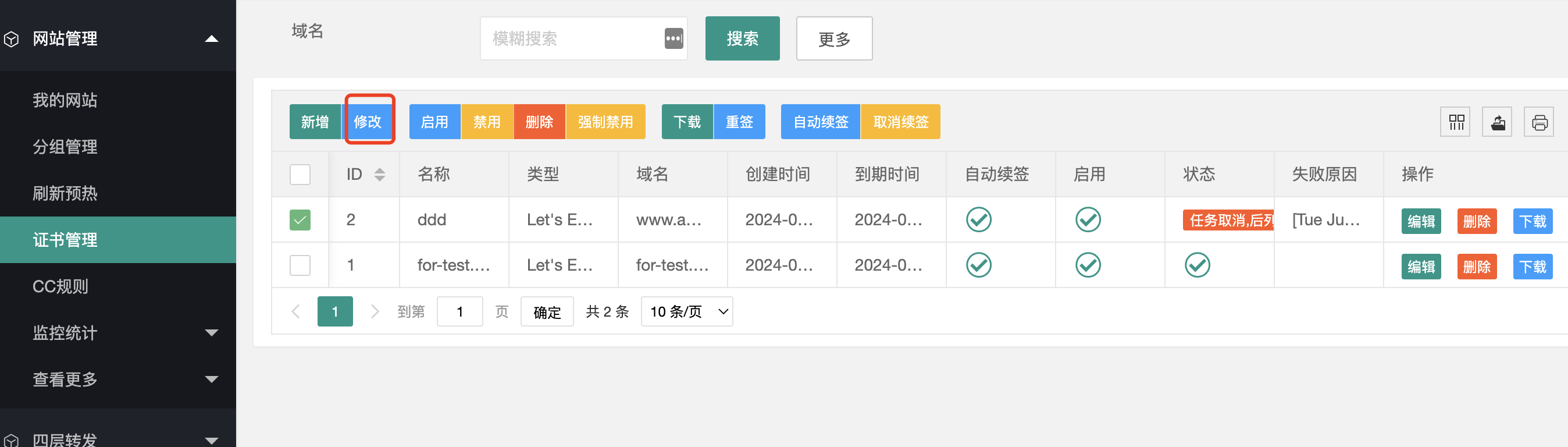Click the 搜索 button
This screenshot has width=1568, height=447.
click(742, 38)
